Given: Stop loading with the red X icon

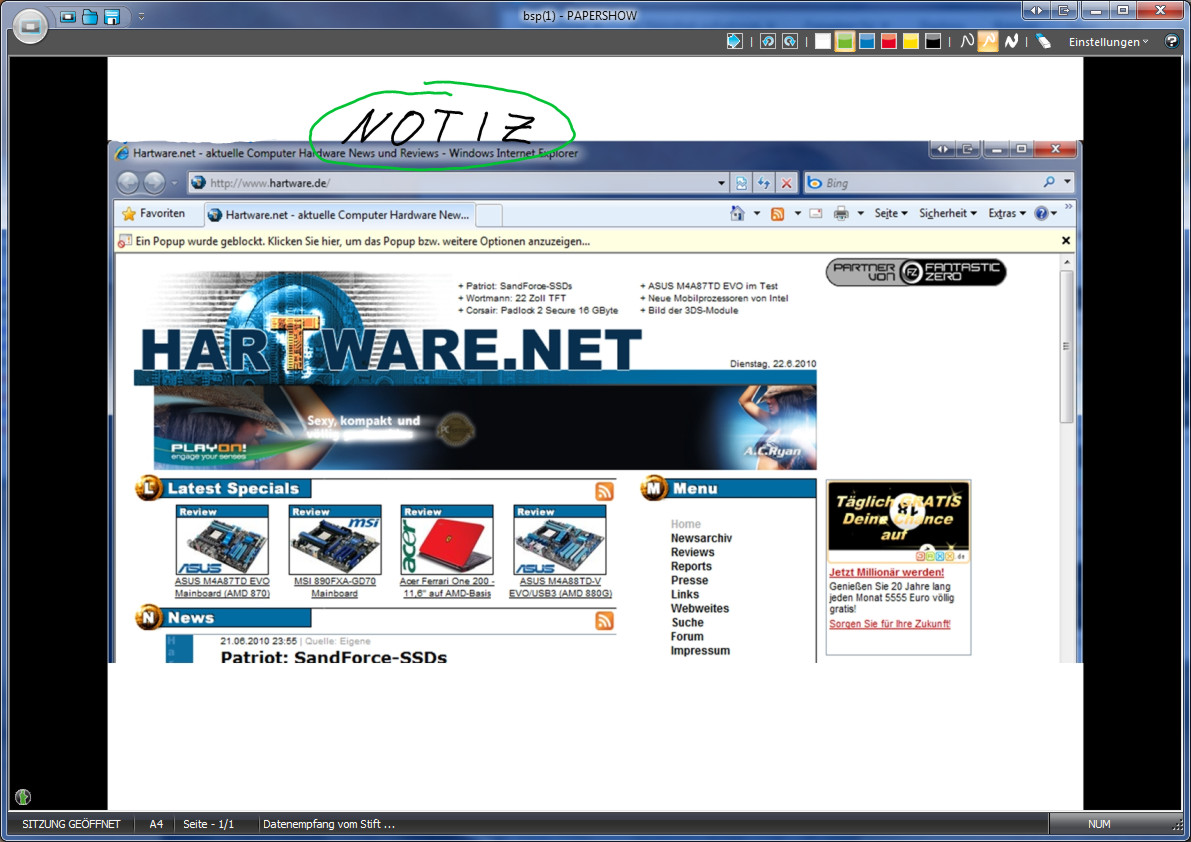Looking at the screenshot, I should point(786,183).
